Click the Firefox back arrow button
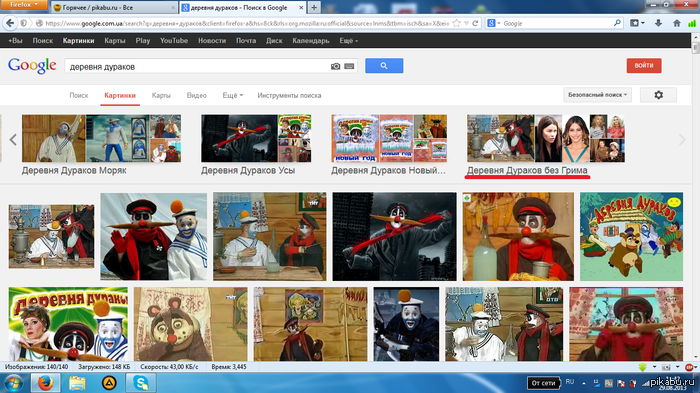 click(10, 23)
